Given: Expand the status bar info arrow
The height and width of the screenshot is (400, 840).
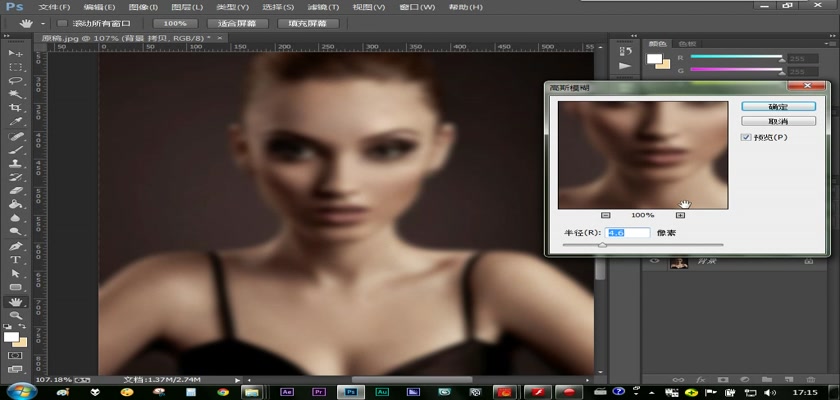Looking at the screenshot, I should click(x=238, y=380).
